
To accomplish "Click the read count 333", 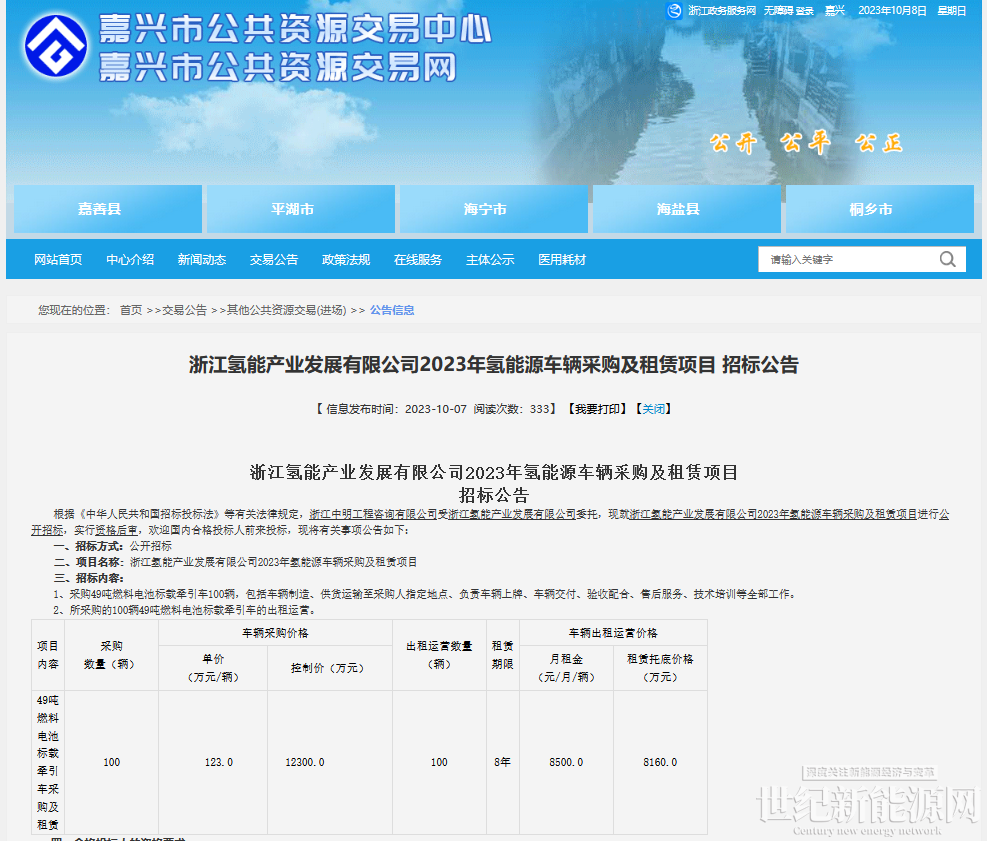I will tap(539, 409).
